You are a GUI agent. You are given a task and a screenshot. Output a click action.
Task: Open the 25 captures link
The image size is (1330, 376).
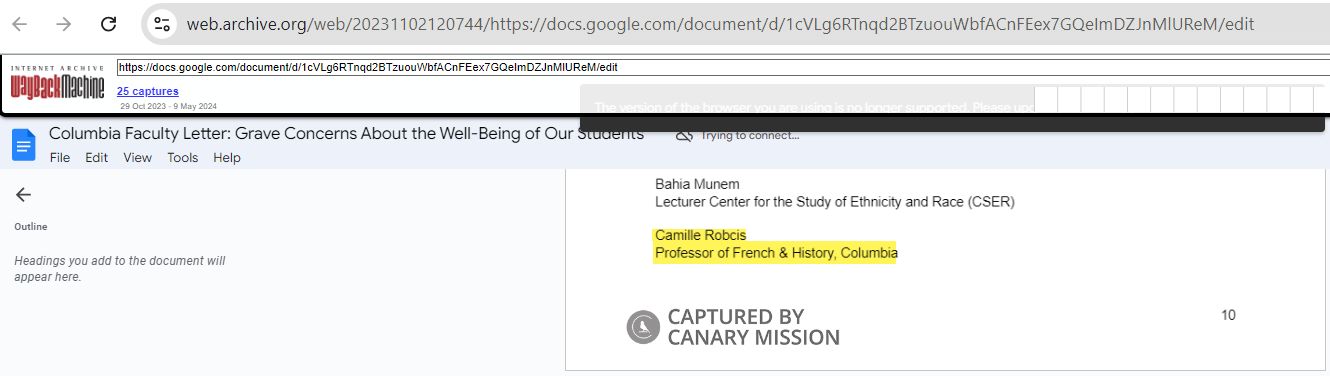pos(148,91)
